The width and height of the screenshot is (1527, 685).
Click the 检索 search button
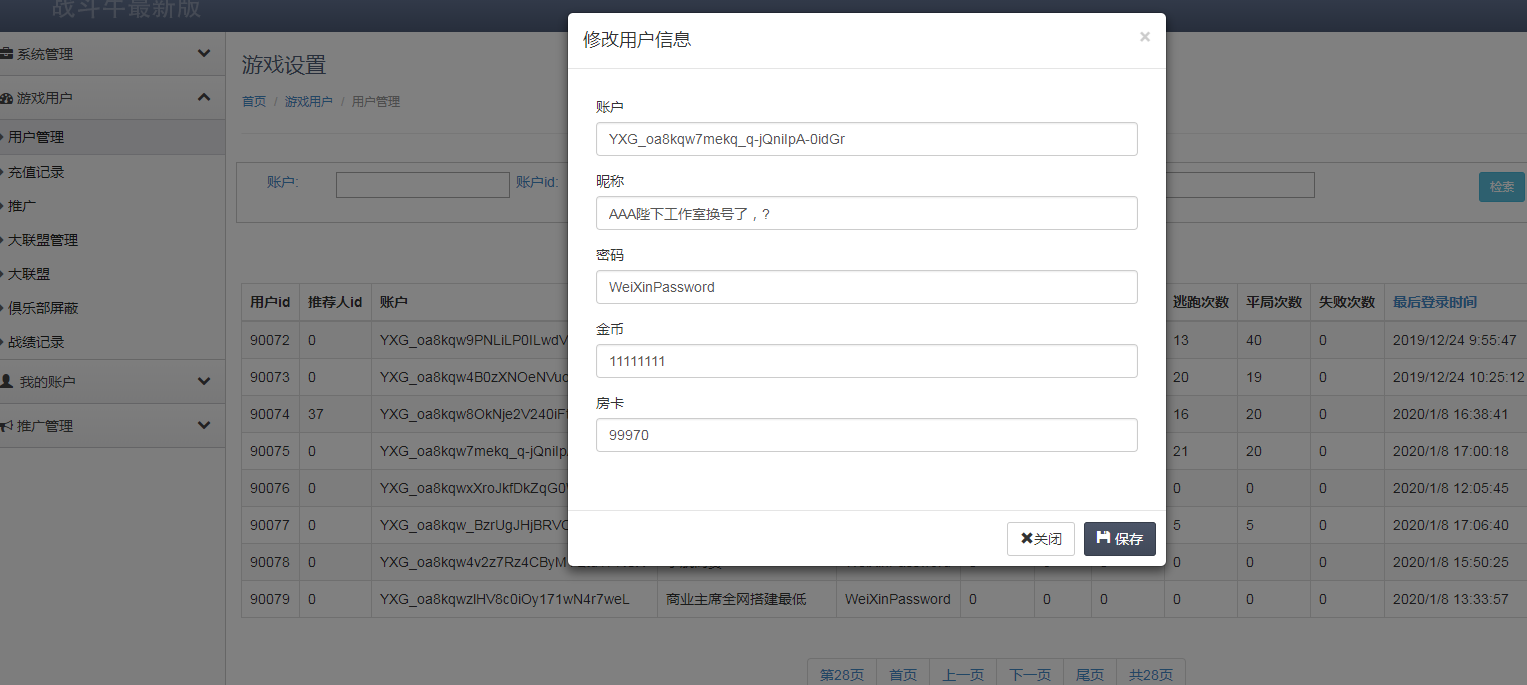coord(1501,186)
